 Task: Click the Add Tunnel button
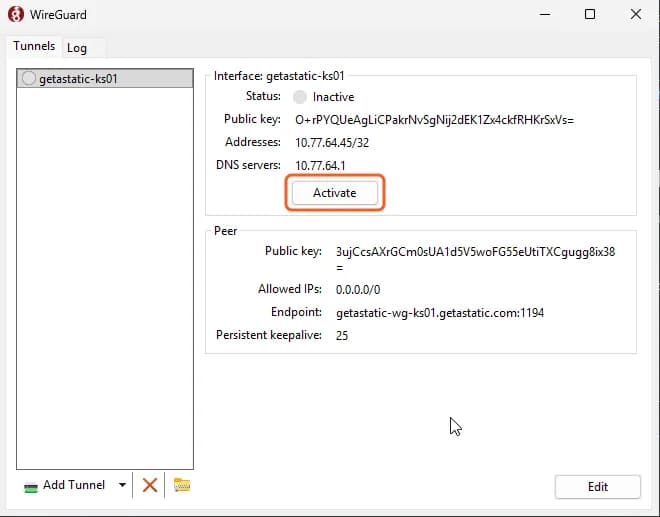click(x=65, y=485)
